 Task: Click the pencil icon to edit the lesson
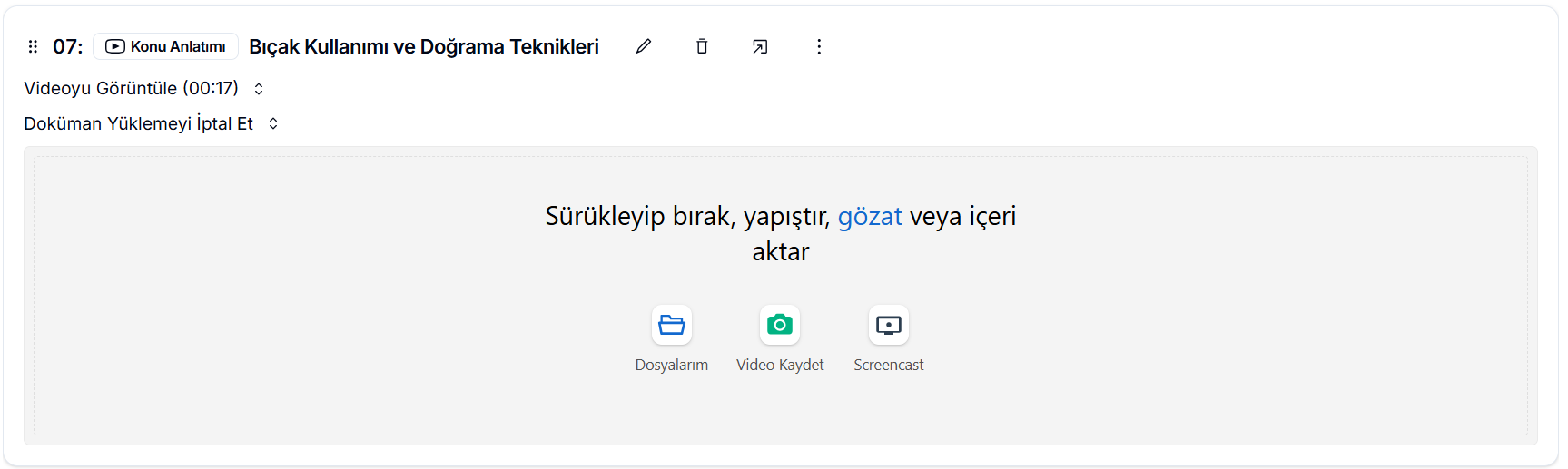point(644,46)
